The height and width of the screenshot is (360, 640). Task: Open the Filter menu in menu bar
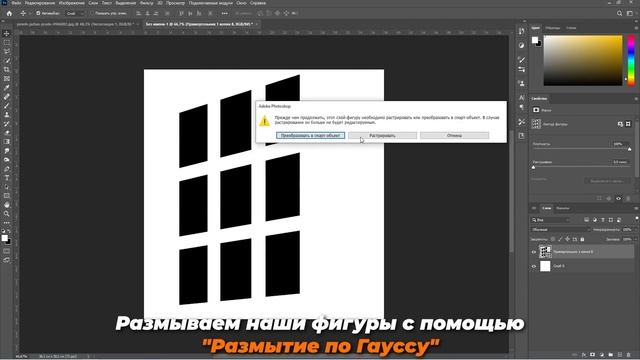coord(146,3)
